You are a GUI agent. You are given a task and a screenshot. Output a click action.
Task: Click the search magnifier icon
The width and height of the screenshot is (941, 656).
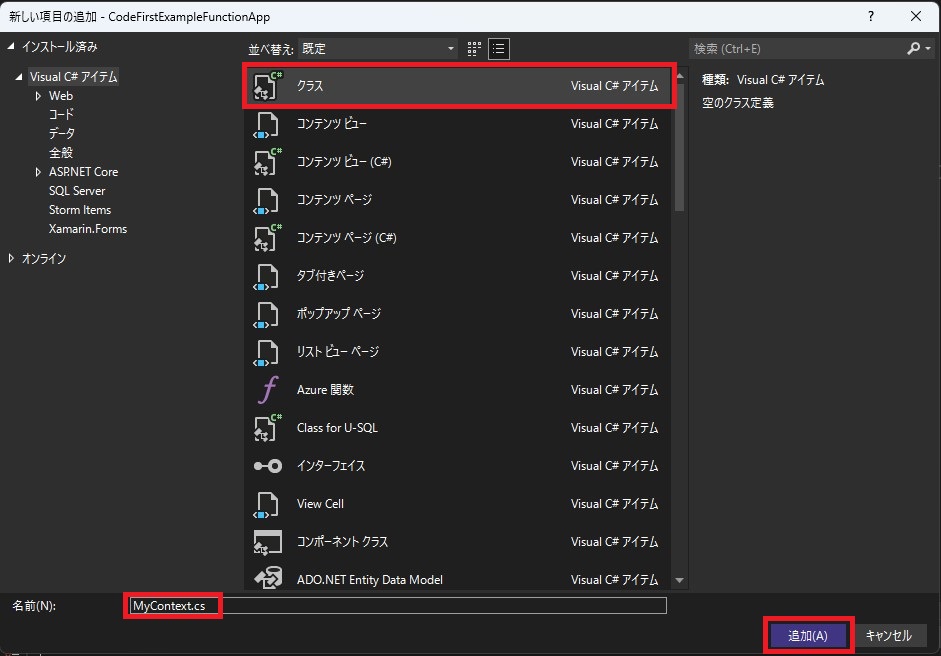pos(913,48)
